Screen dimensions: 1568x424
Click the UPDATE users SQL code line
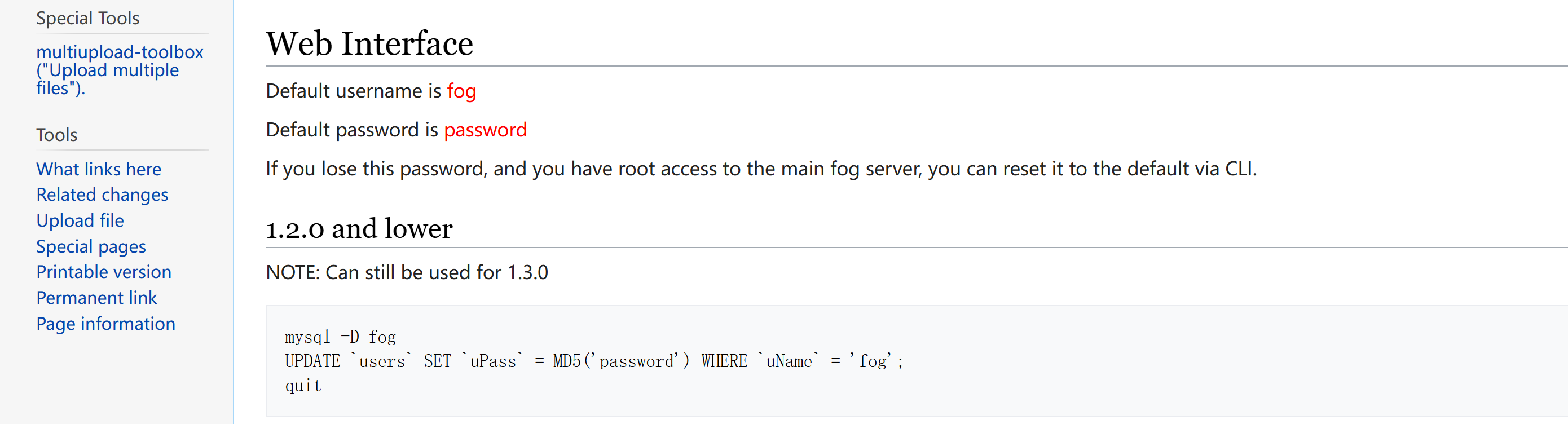pos(594,361)
